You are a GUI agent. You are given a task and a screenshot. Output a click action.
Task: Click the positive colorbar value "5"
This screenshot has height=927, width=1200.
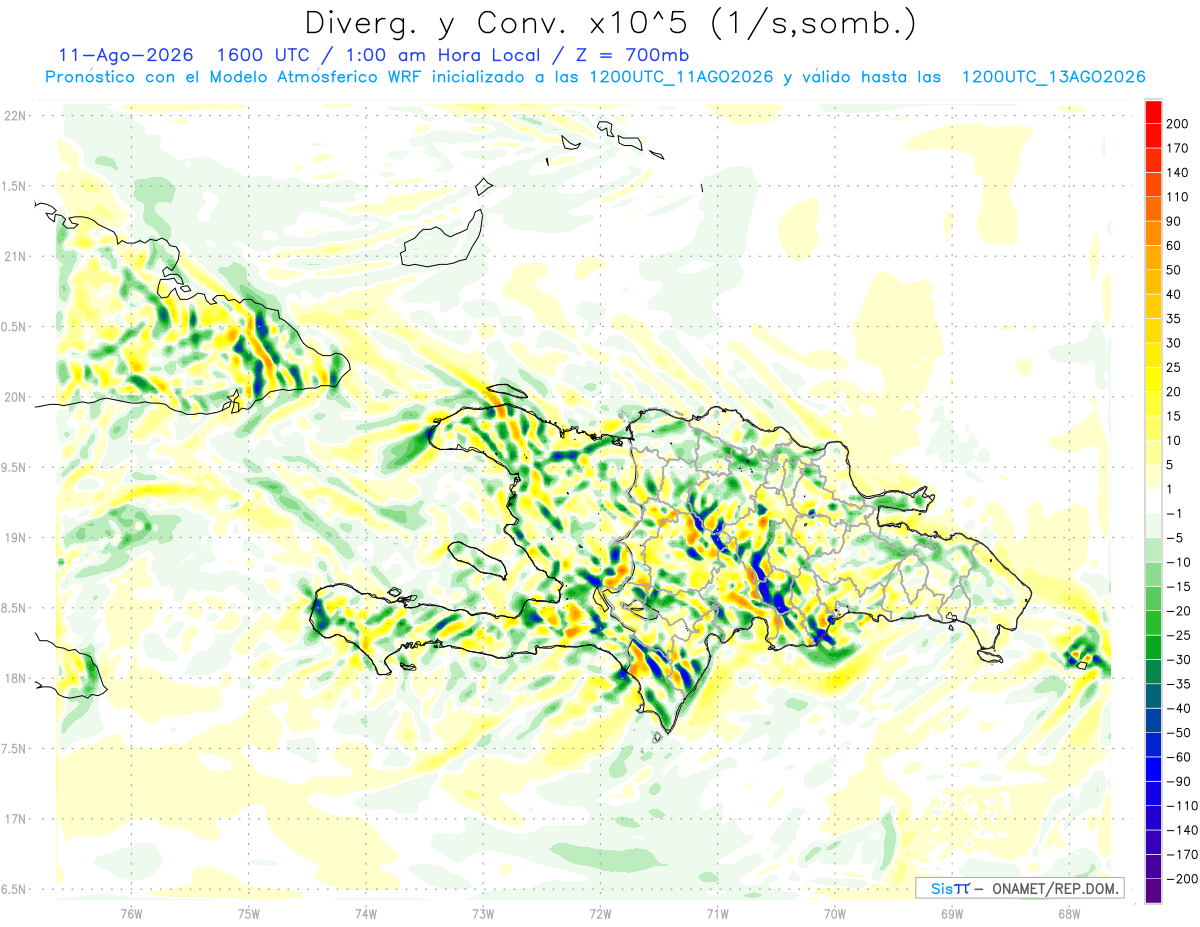pyautogui.click(x=1171, y=465)
